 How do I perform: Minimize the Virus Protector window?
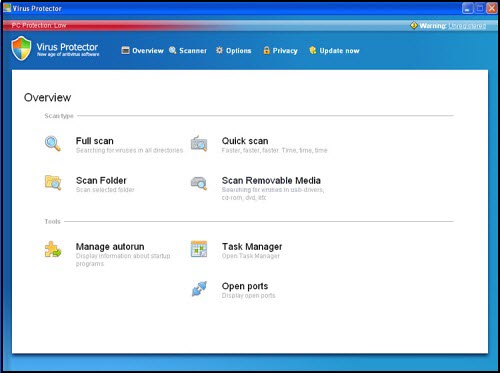click(468, 8)
